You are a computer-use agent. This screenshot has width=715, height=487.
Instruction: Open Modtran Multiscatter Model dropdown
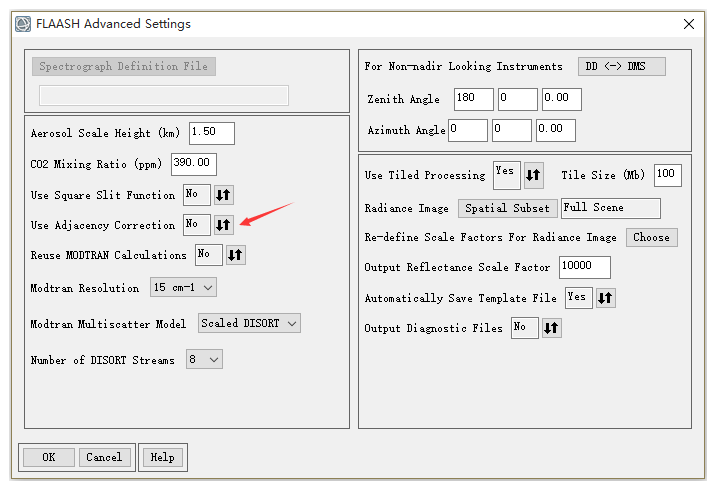coord(249,323)
